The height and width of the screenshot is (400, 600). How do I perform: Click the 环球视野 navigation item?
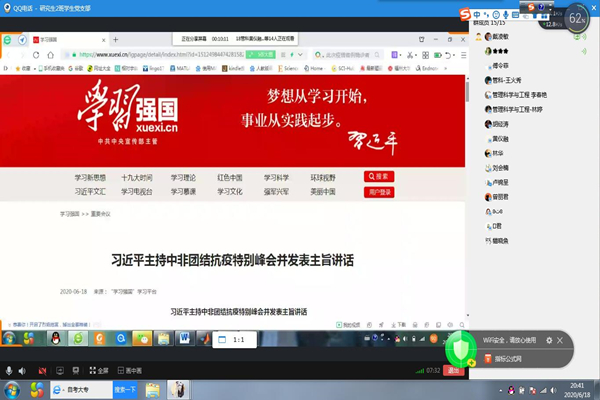pos(323,178)
